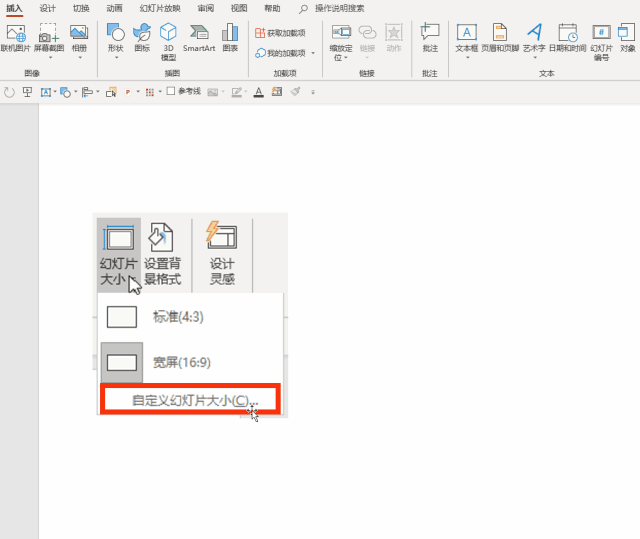Insert slide number via 幻灯片编号
The width and height of the screenshot is (640, 539).
[x=601, y=42]
